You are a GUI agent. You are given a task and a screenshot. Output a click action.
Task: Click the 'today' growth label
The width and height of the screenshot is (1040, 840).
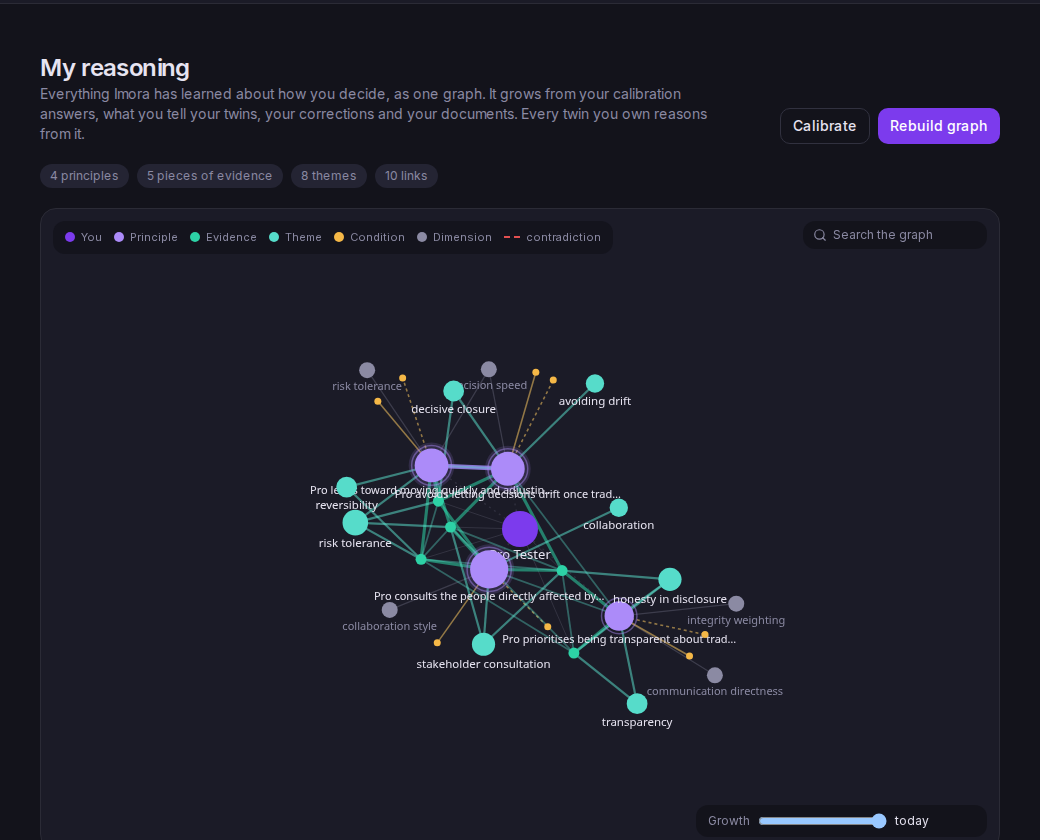[911, 821]
